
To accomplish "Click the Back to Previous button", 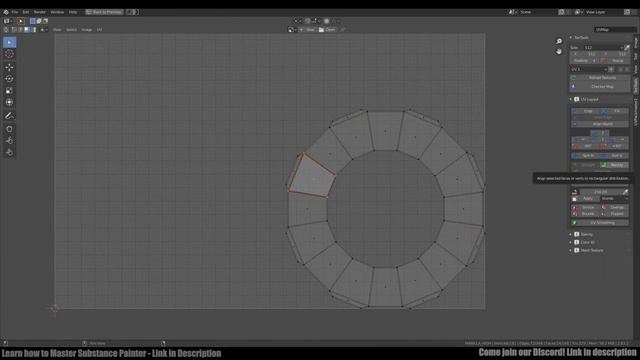I will [104, 12].
